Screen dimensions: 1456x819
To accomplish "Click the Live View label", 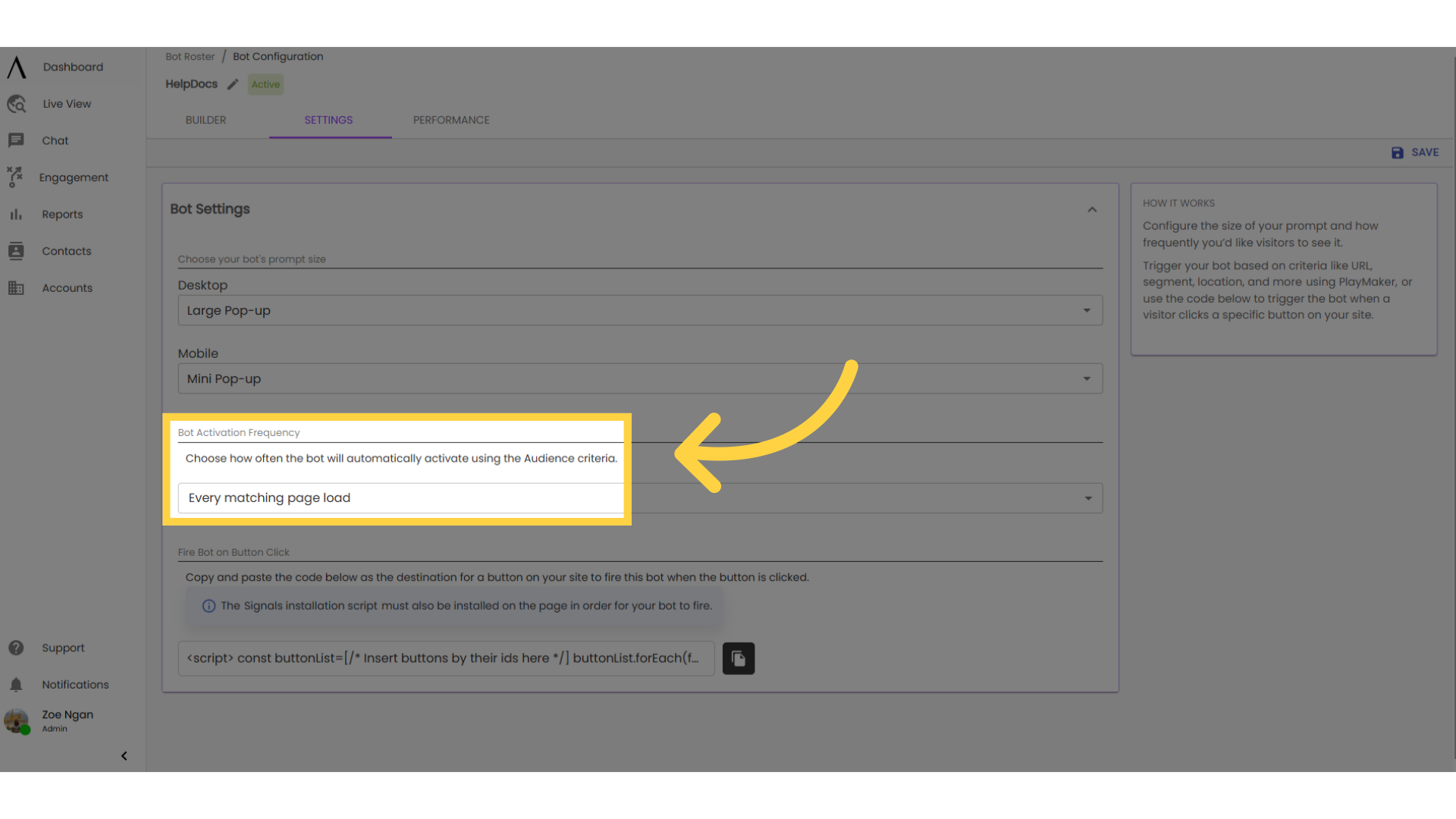I will pyautogui.click(x=67, y=104).
